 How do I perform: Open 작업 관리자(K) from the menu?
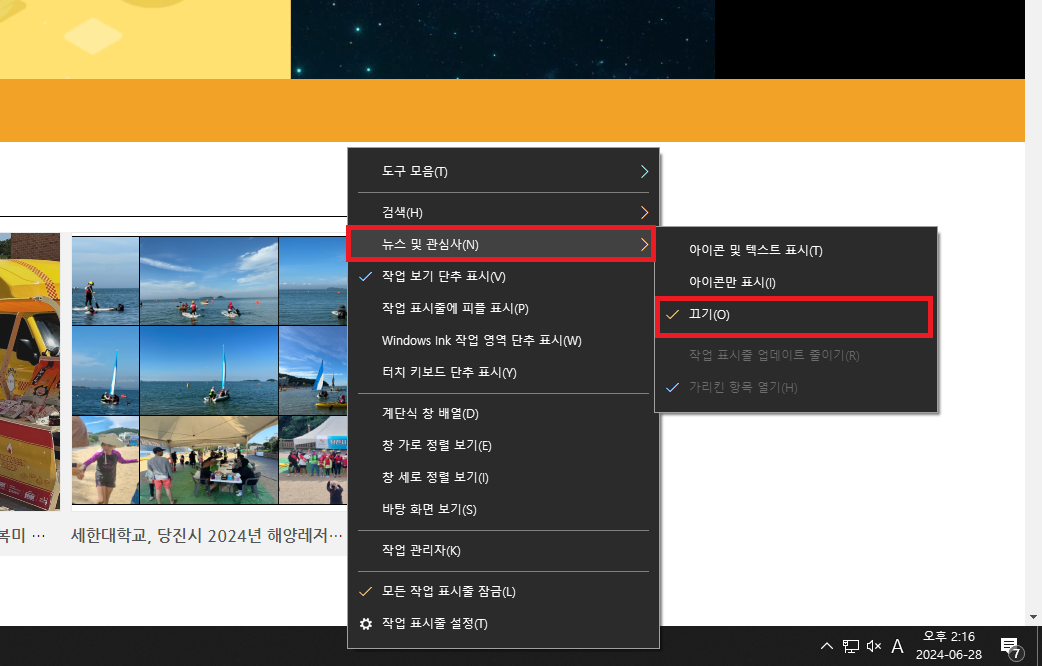421,550
